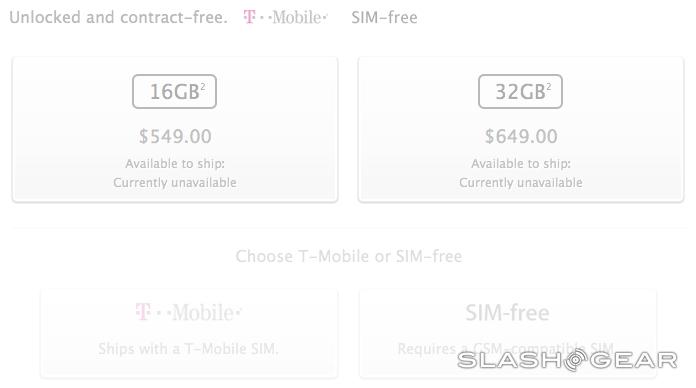This screenshot has width=696, height=388.
Task: Select the 16GB capacity badge
Action: pyautogui.click(x=174, y=91)
